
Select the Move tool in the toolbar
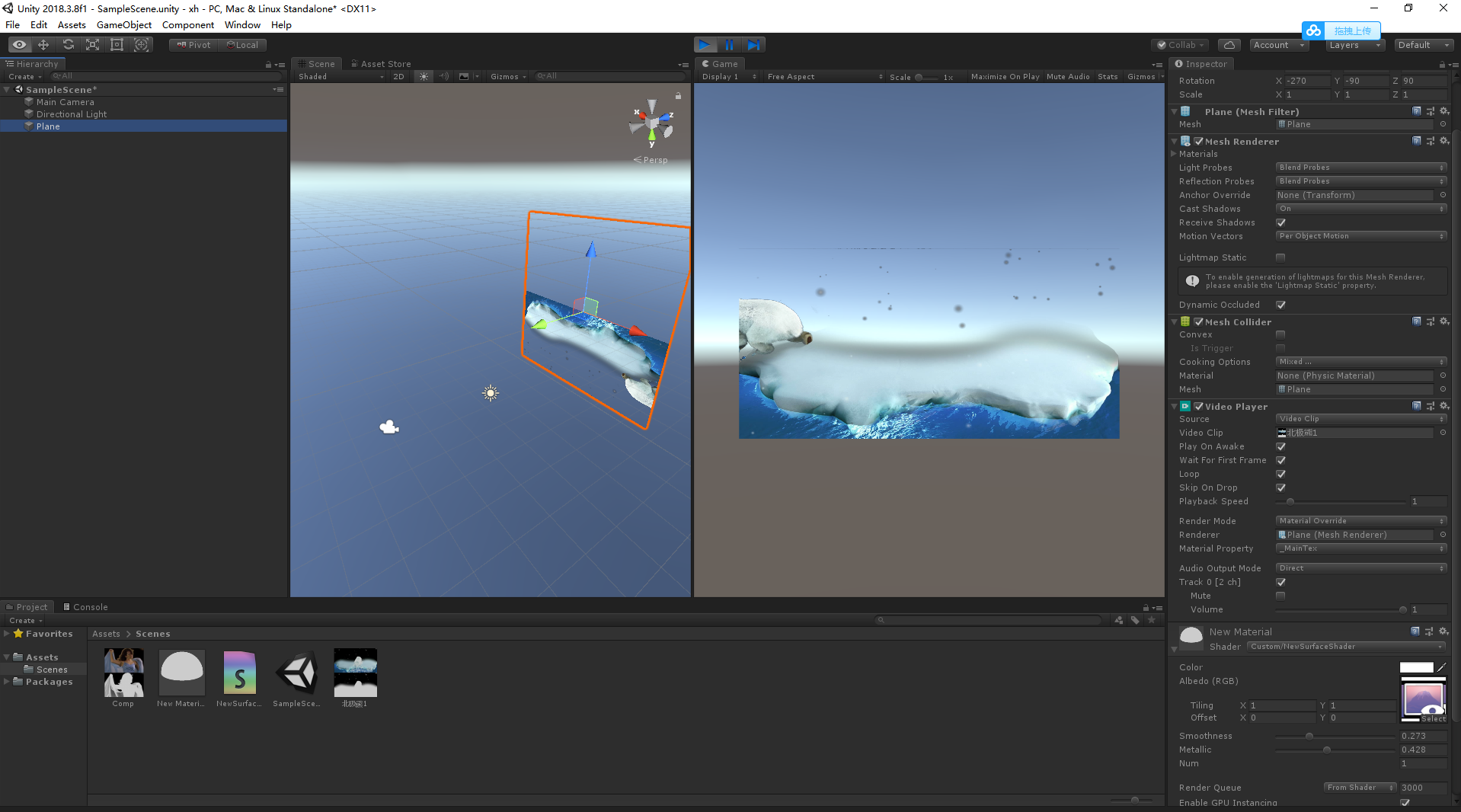[x=43, y=44]
